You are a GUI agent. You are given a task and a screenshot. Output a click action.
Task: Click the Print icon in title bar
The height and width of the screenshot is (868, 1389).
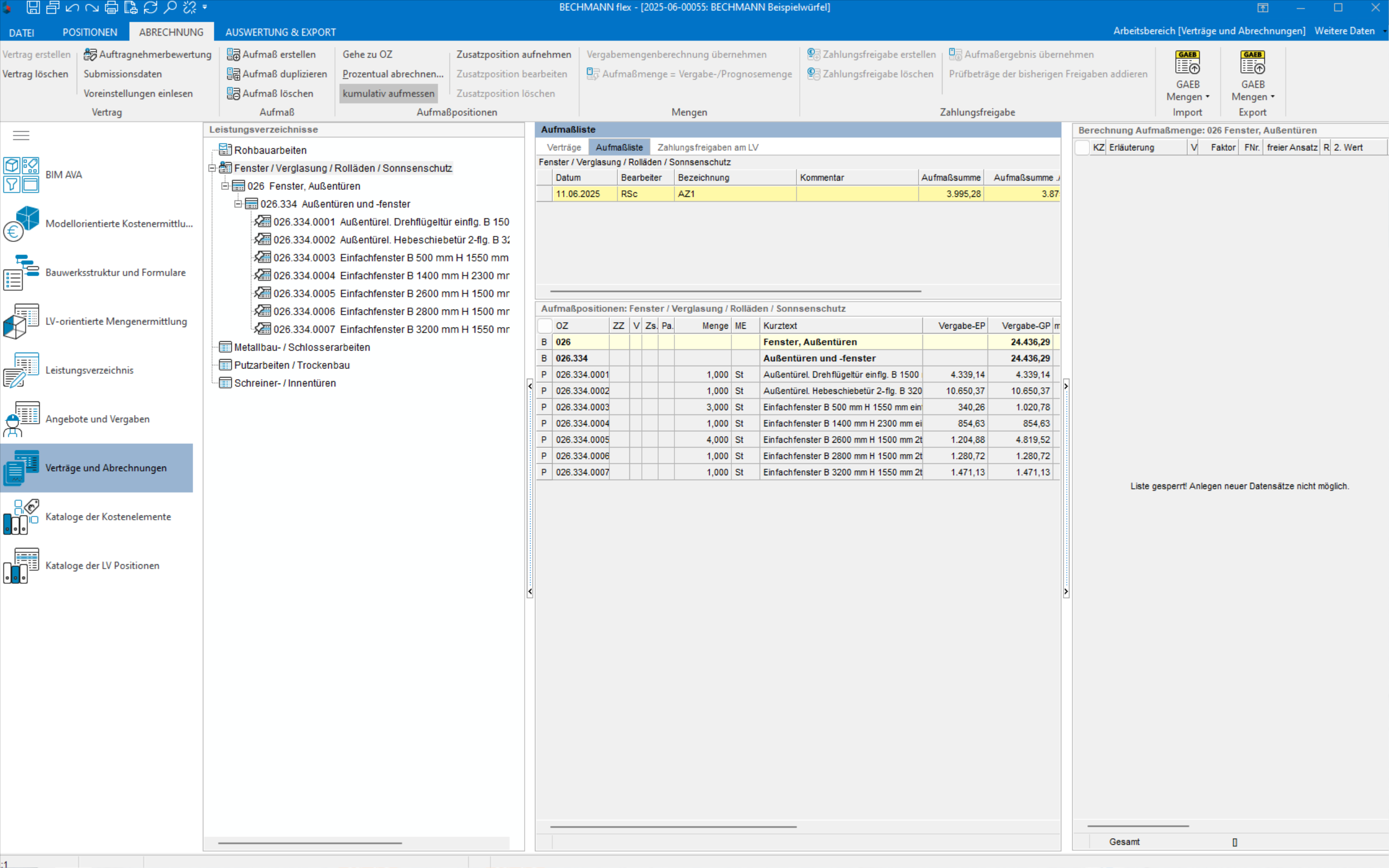(111, 8)
